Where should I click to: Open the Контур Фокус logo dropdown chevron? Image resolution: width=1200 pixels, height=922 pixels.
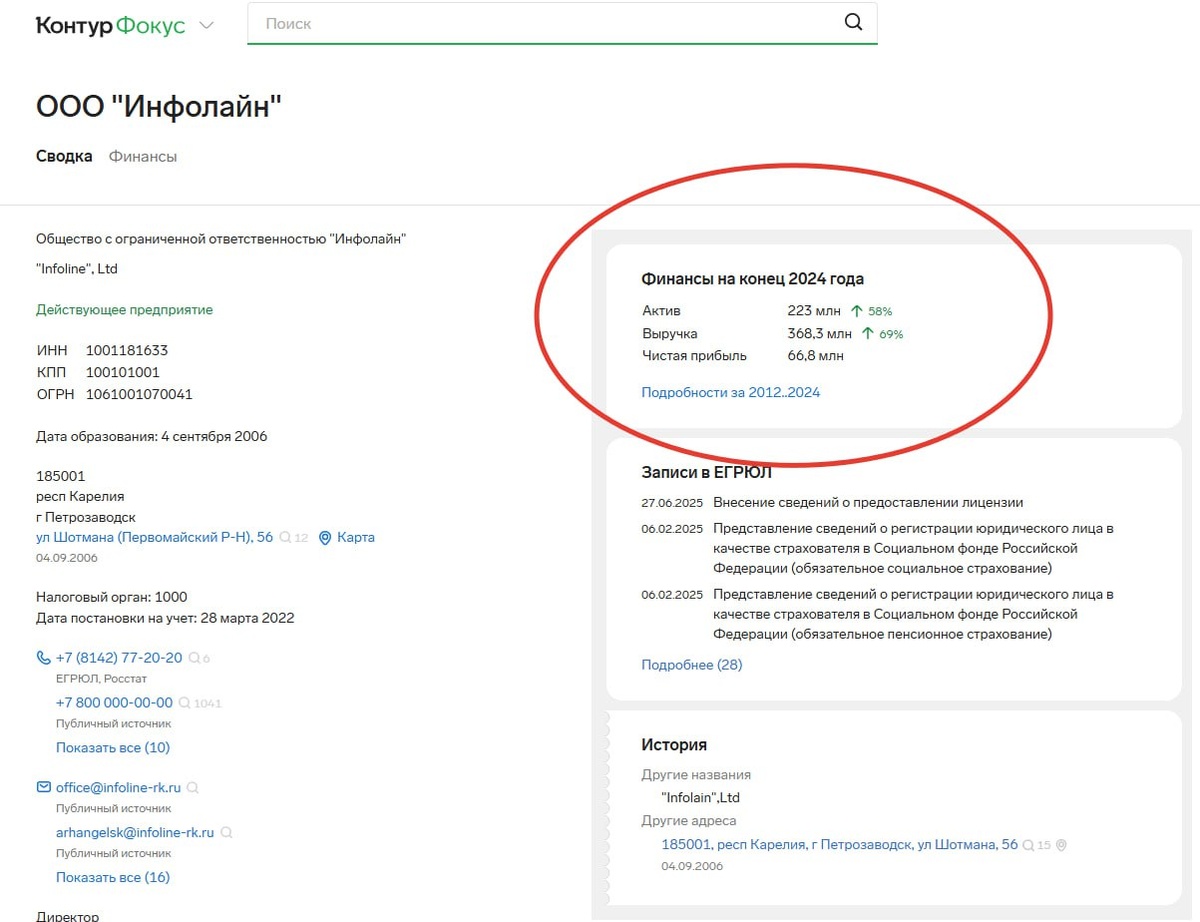207,25
